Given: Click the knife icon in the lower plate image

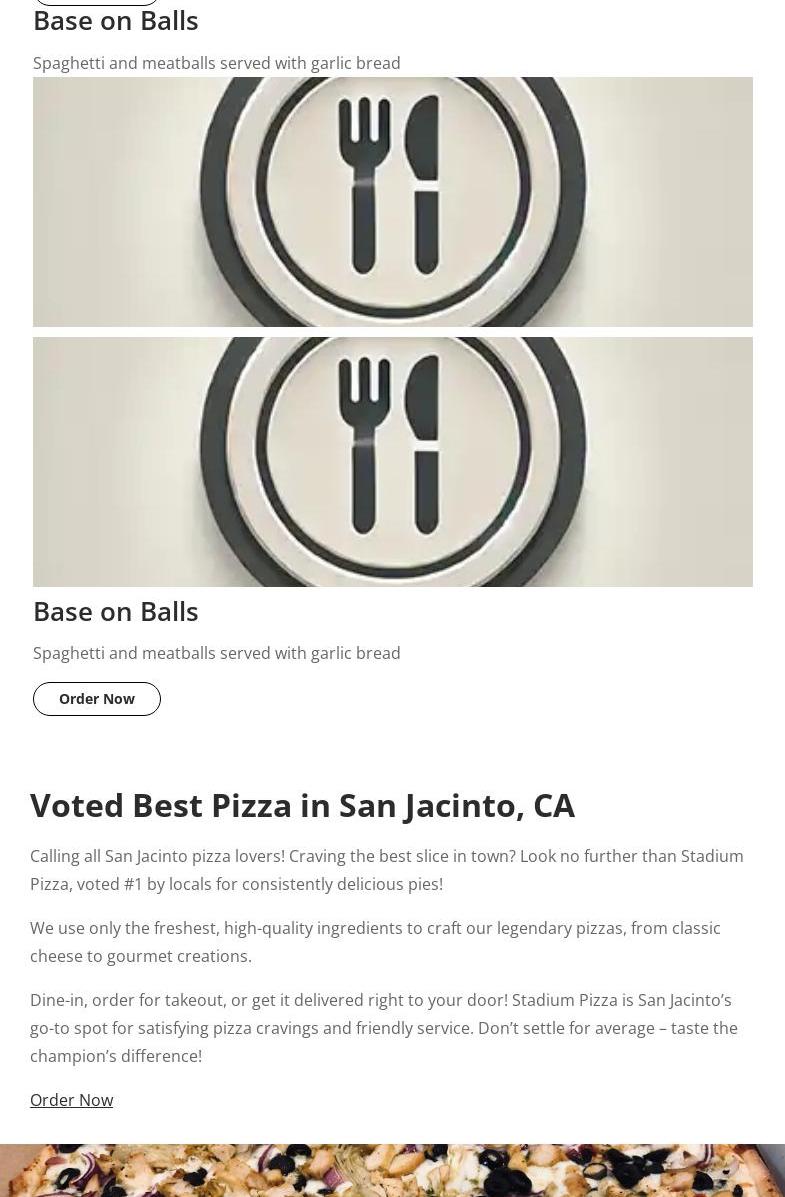Looking at the screenshot, I should (x=423, y=446).
